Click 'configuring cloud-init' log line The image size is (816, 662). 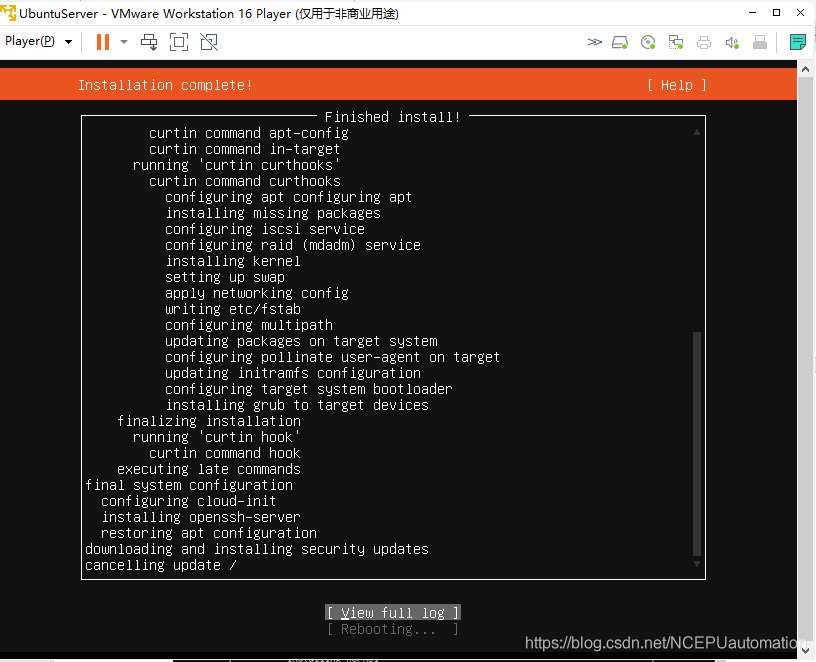(188, 501)
